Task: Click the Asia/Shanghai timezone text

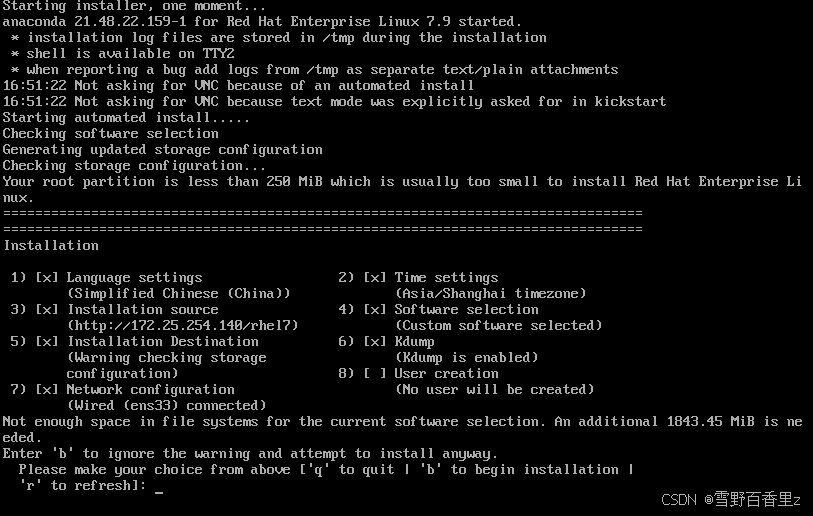Action: pyautogui.click(x=490, y=294)
